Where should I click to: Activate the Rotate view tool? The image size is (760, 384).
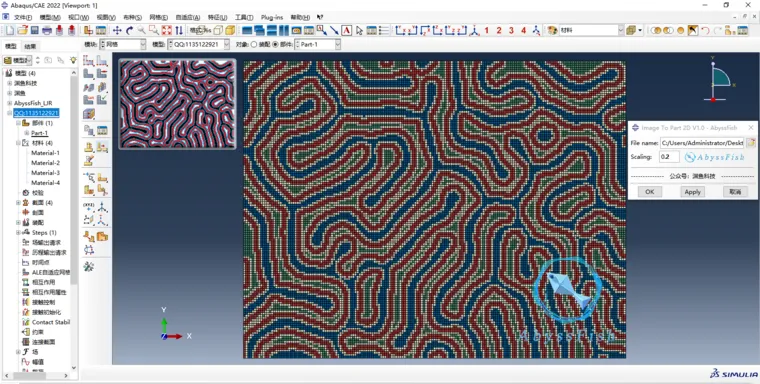coord(129,31)
